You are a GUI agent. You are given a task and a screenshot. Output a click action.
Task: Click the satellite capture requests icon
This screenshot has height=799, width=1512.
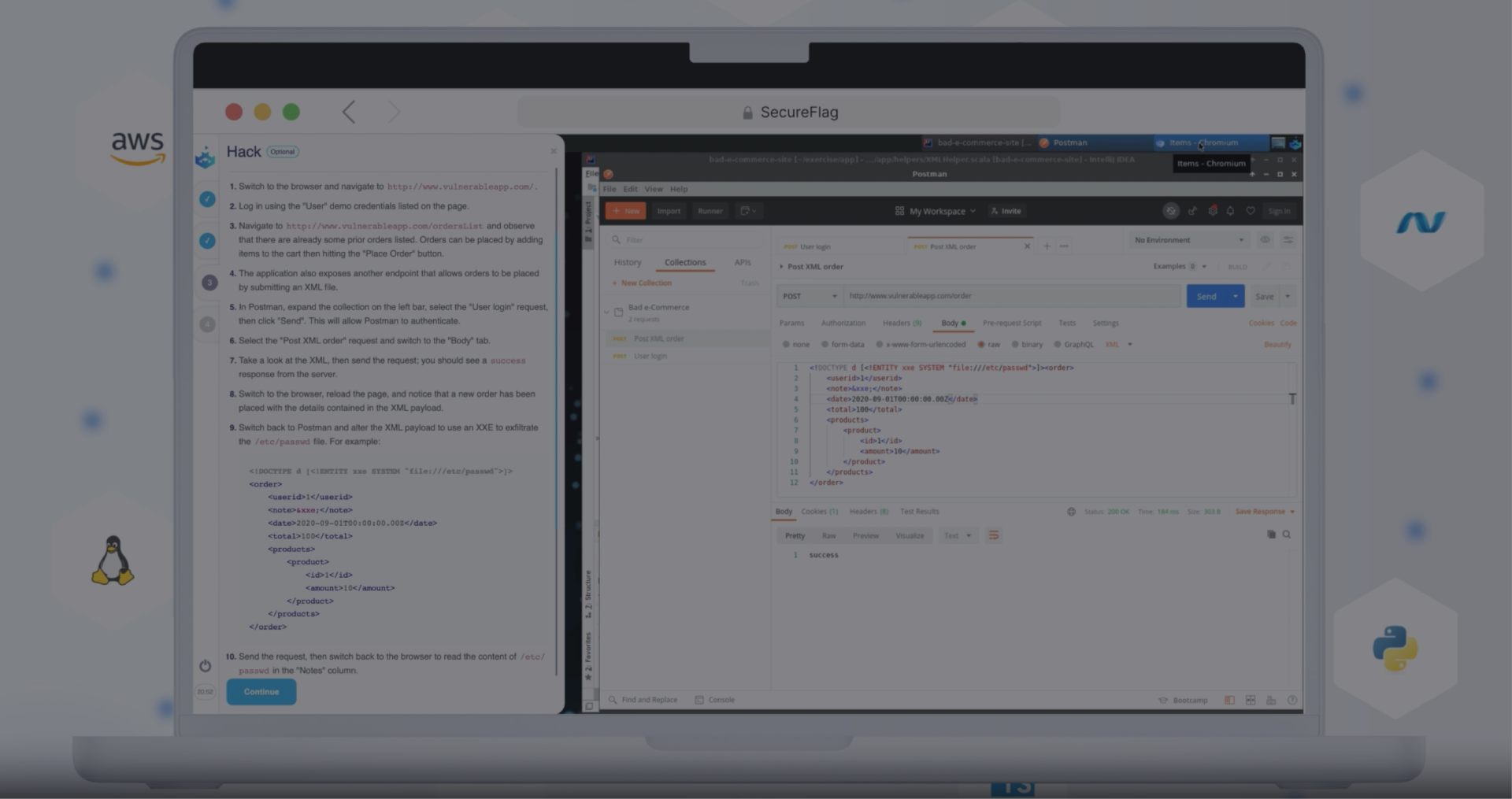(x=1192, y=211)
